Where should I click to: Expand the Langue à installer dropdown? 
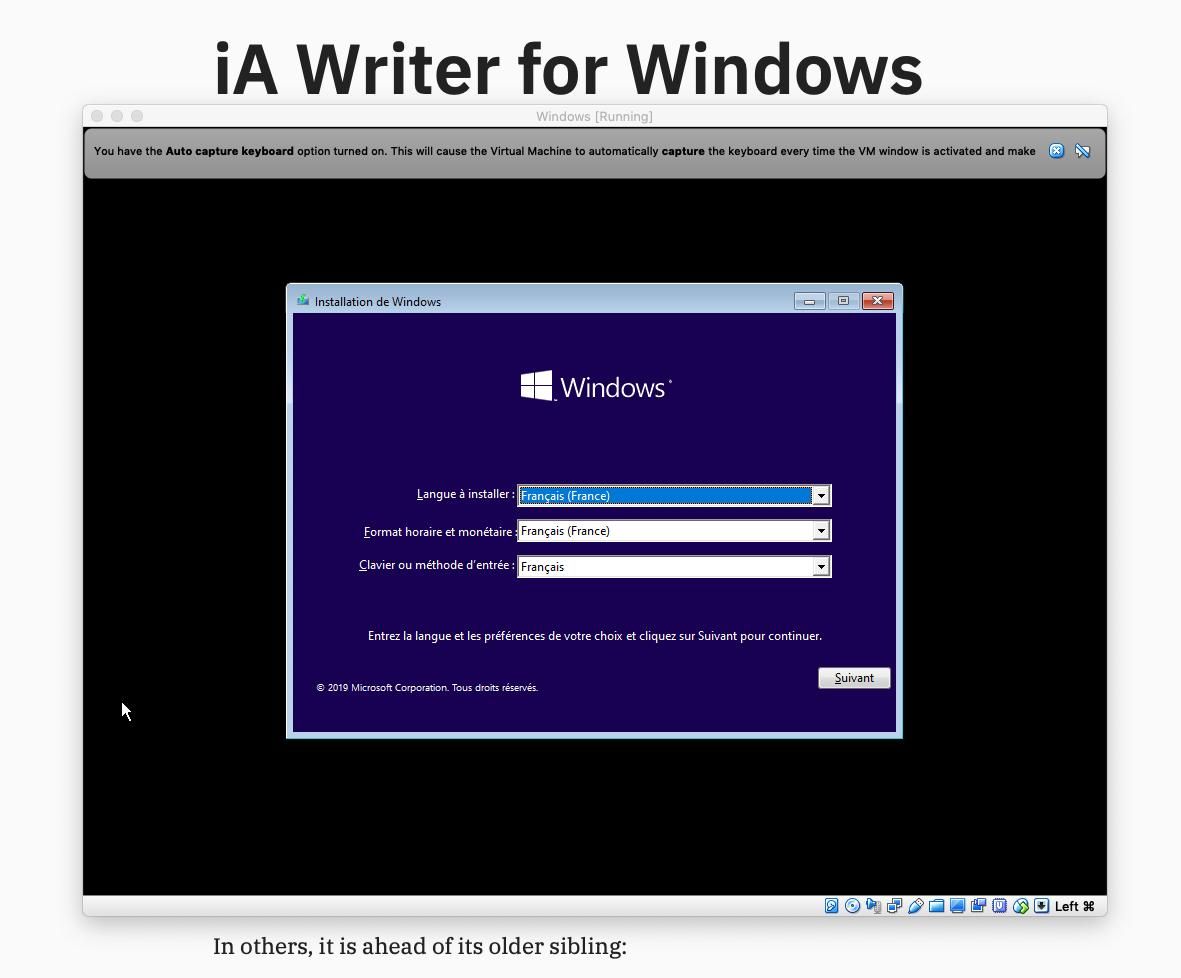point(820,496)
